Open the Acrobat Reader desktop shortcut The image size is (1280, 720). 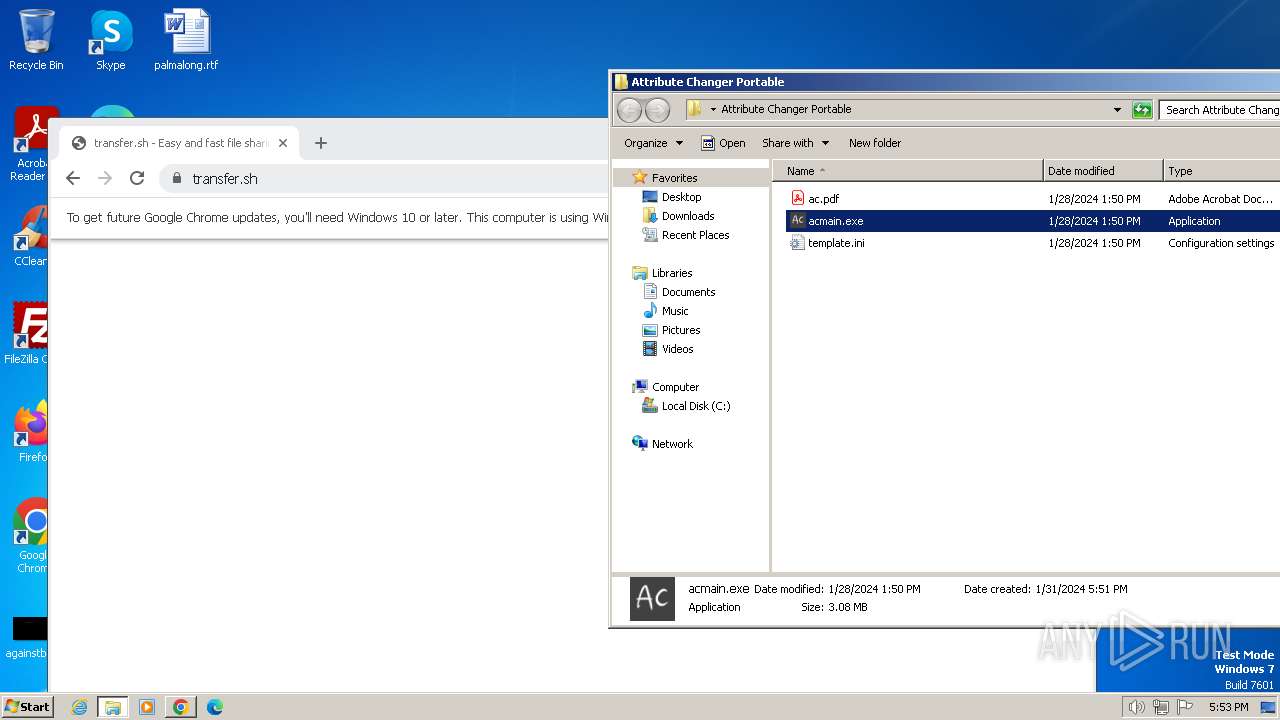(30, 145)
